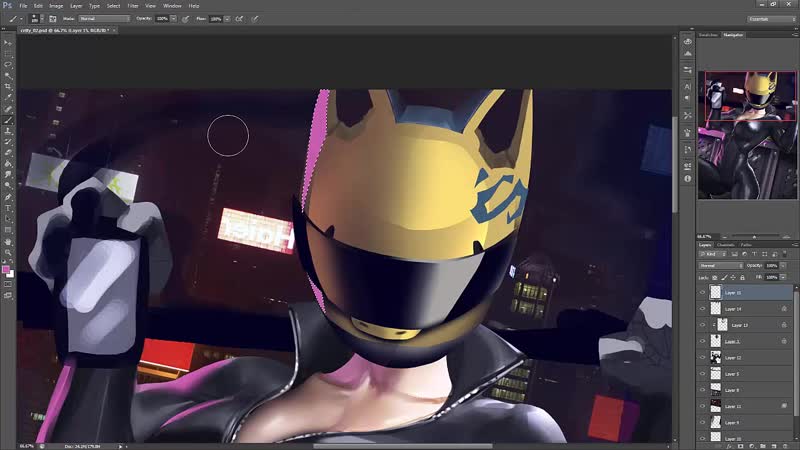Open the File menu
The image size is (800, 450).
click(23, 6)
